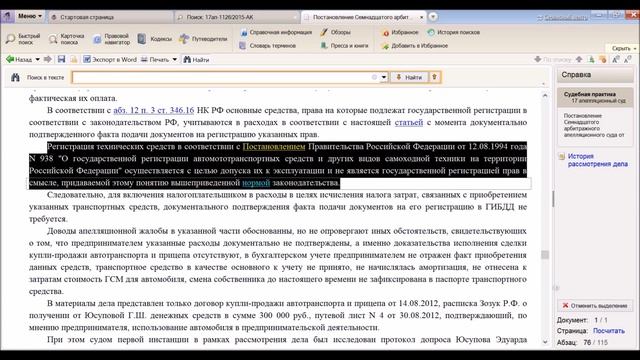Click the Абзац: 76 / 115 indicator

pos(582,342)
